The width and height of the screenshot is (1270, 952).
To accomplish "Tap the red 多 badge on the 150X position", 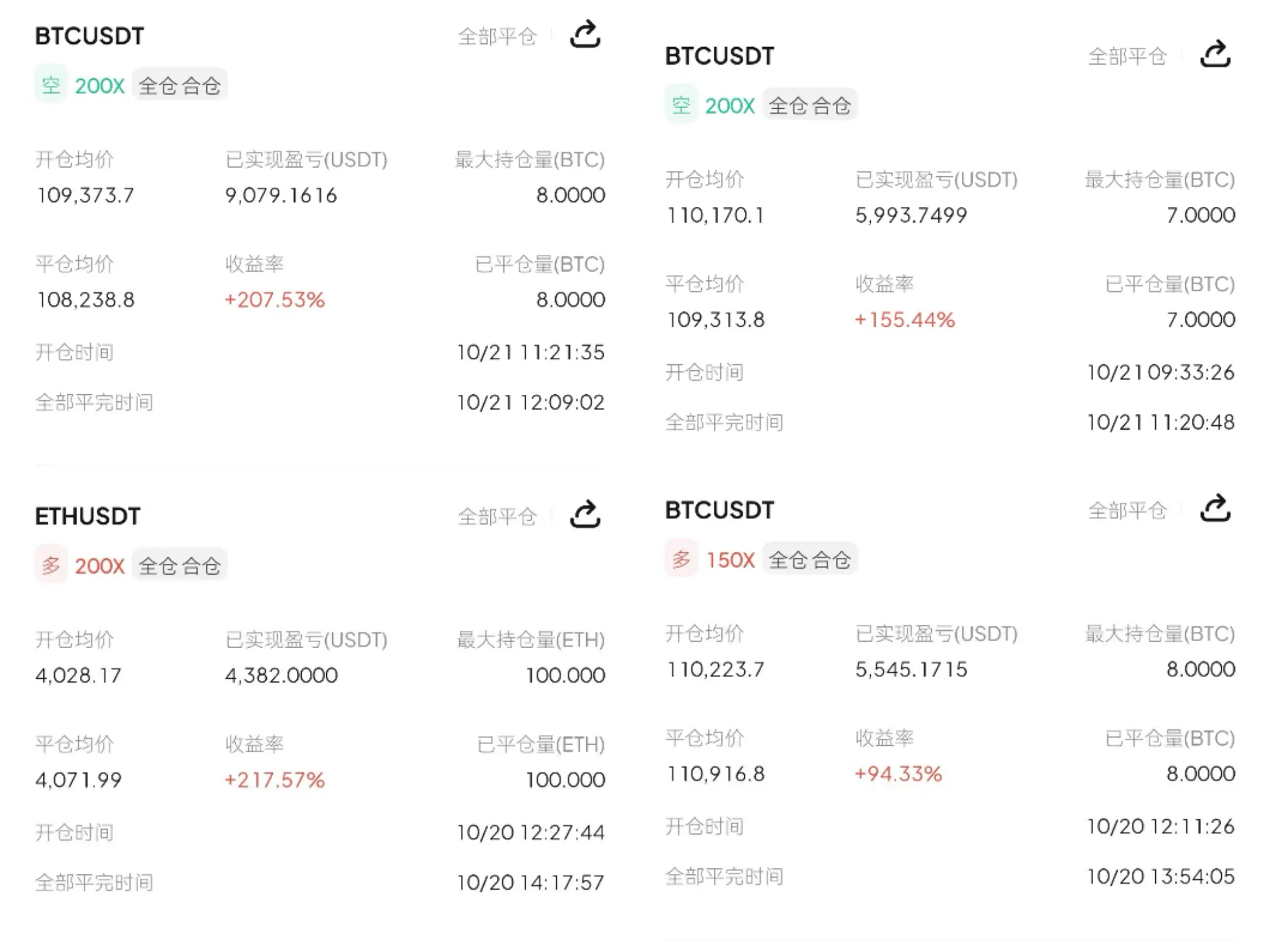I will pos(681,559).
